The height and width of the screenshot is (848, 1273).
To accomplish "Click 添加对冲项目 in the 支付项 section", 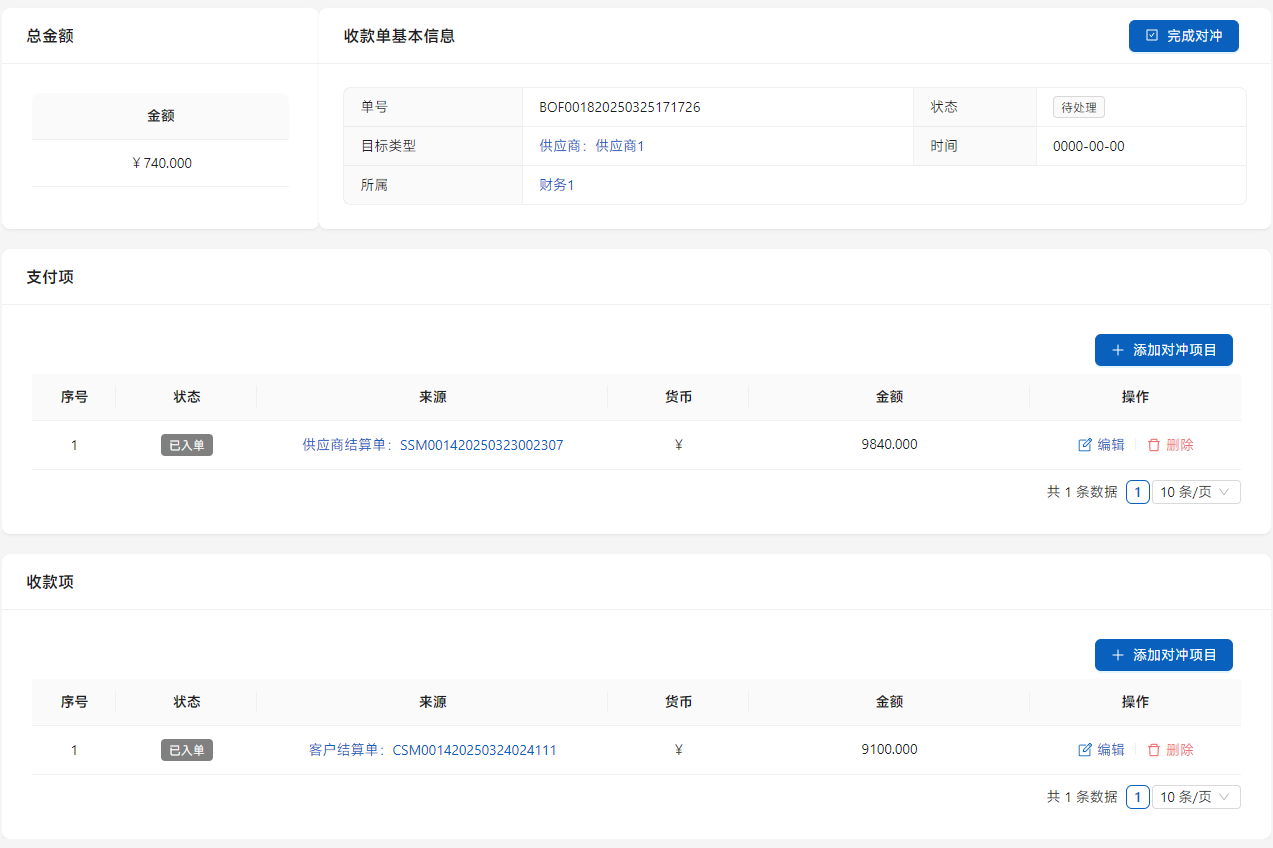I will click(x=1163, y=350).
